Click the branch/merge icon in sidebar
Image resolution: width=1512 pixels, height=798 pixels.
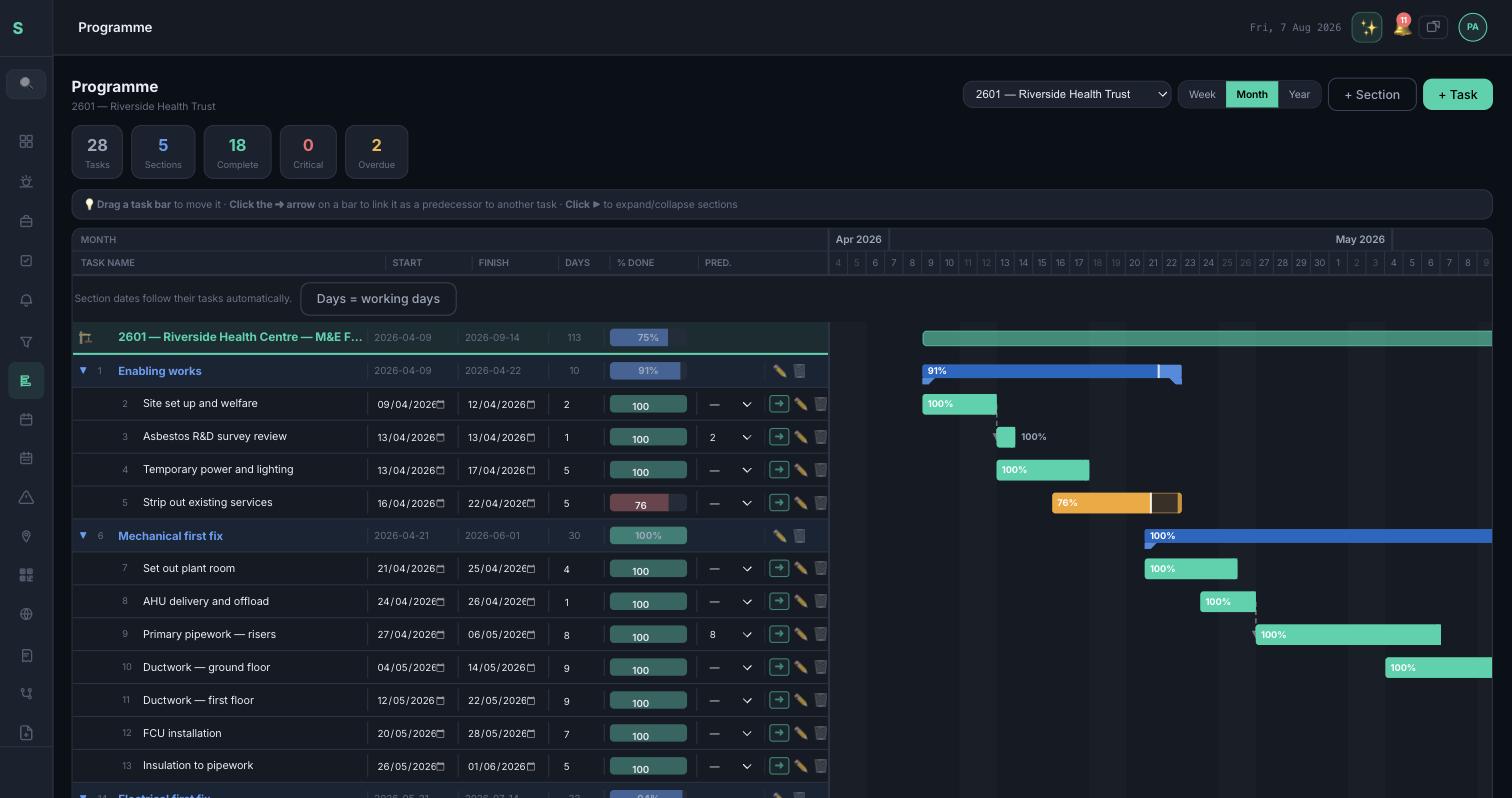tap(26, 694)
